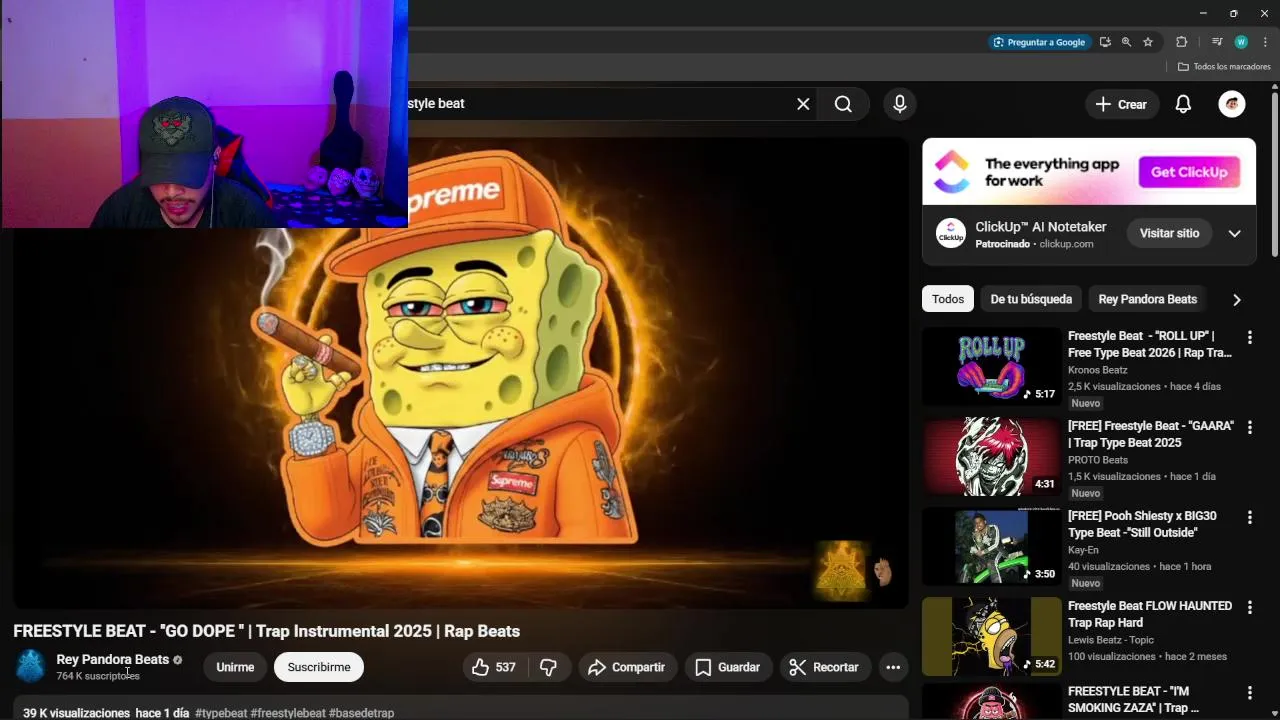Dislike the video with thumbs down

point(548,667)
